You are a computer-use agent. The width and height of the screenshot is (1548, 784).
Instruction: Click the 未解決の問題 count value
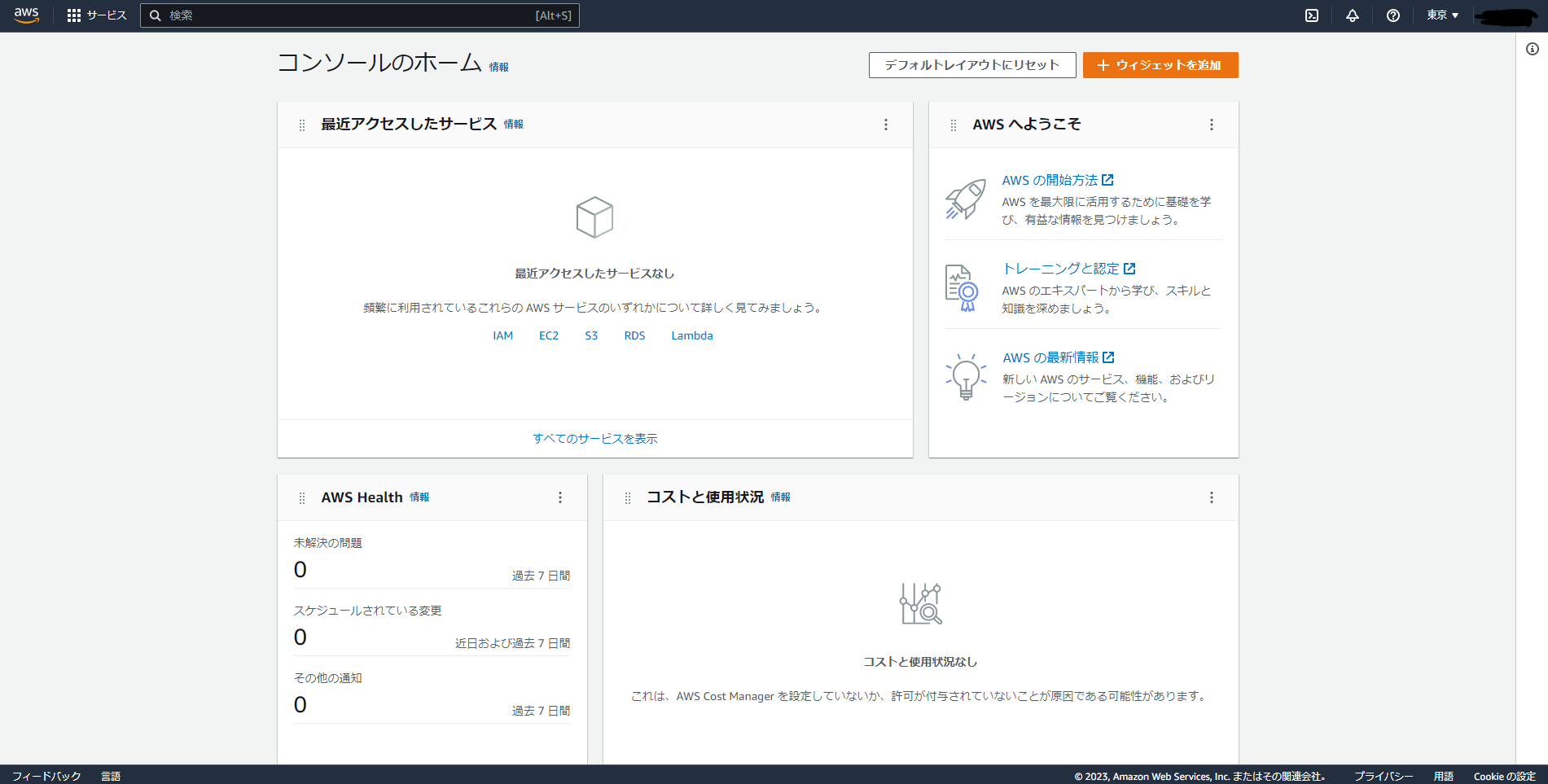point(300,570)
